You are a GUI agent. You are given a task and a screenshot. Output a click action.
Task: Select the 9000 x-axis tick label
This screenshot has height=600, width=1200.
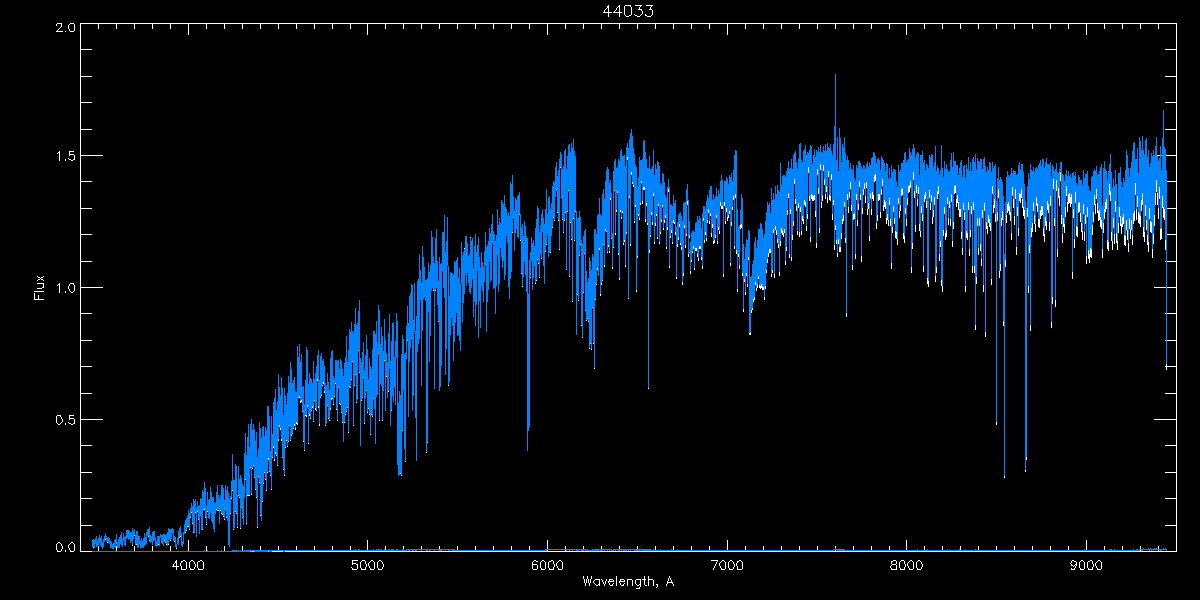pos(1087,565)
